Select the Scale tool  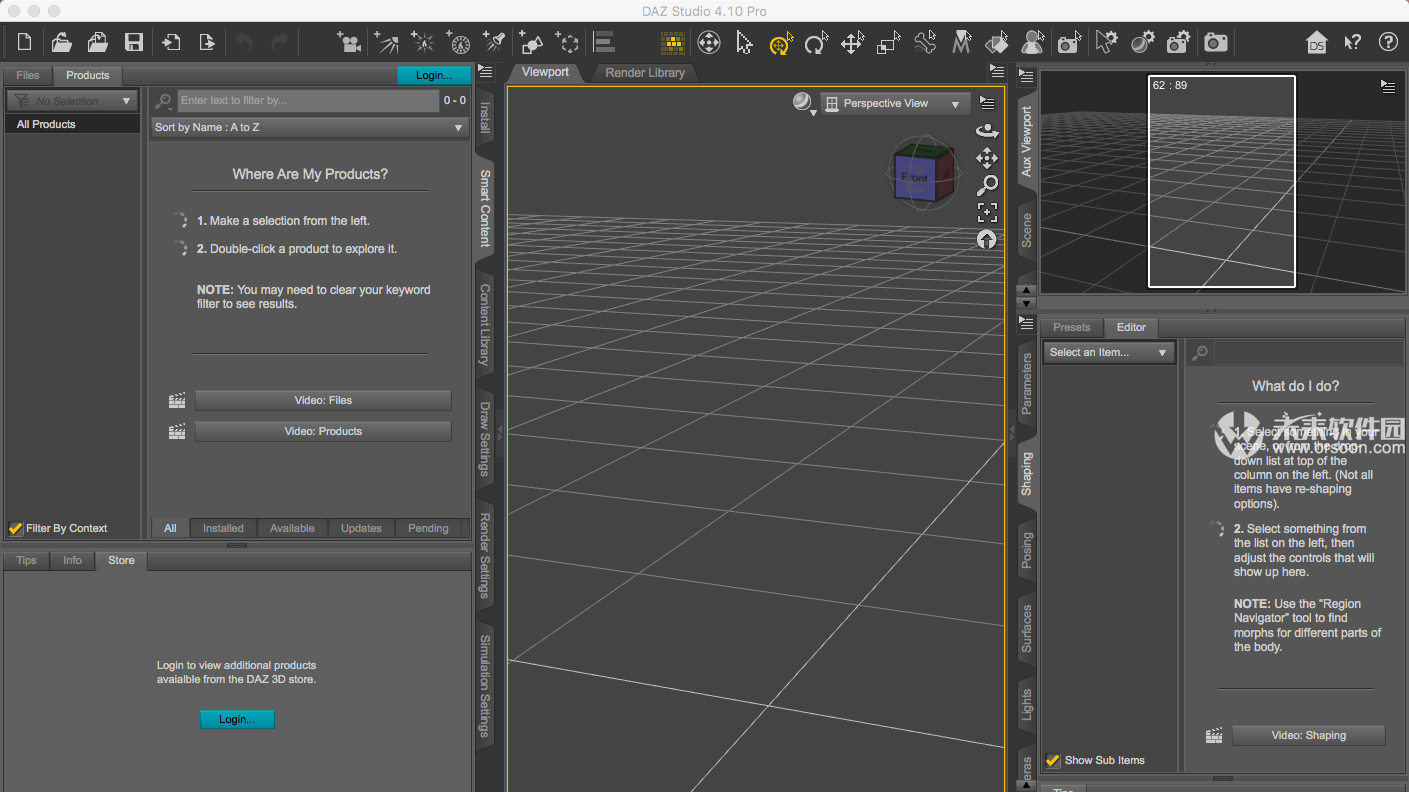click(888, 42)
